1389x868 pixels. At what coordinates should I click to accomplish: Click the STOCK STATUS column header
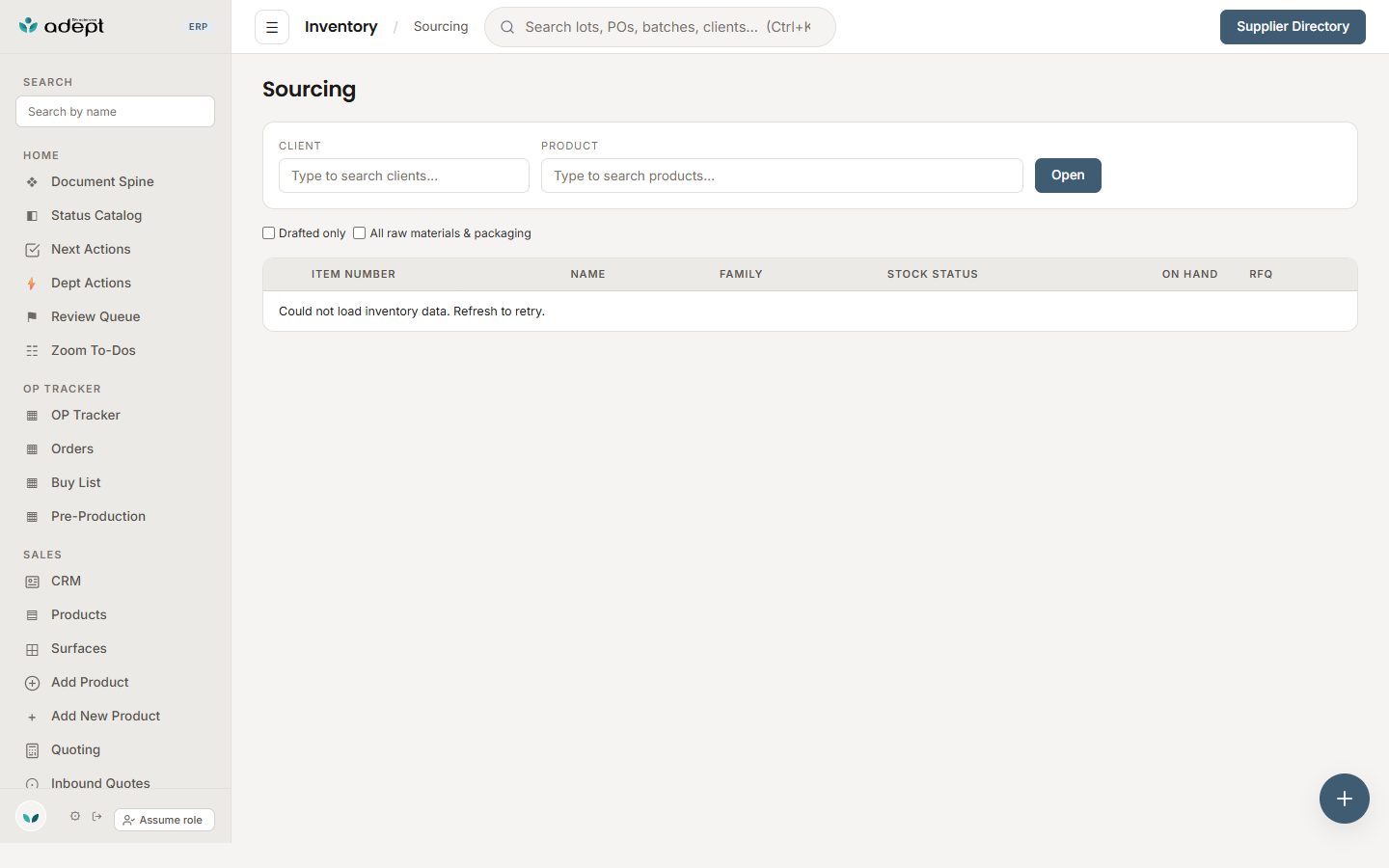pos(933,275)
